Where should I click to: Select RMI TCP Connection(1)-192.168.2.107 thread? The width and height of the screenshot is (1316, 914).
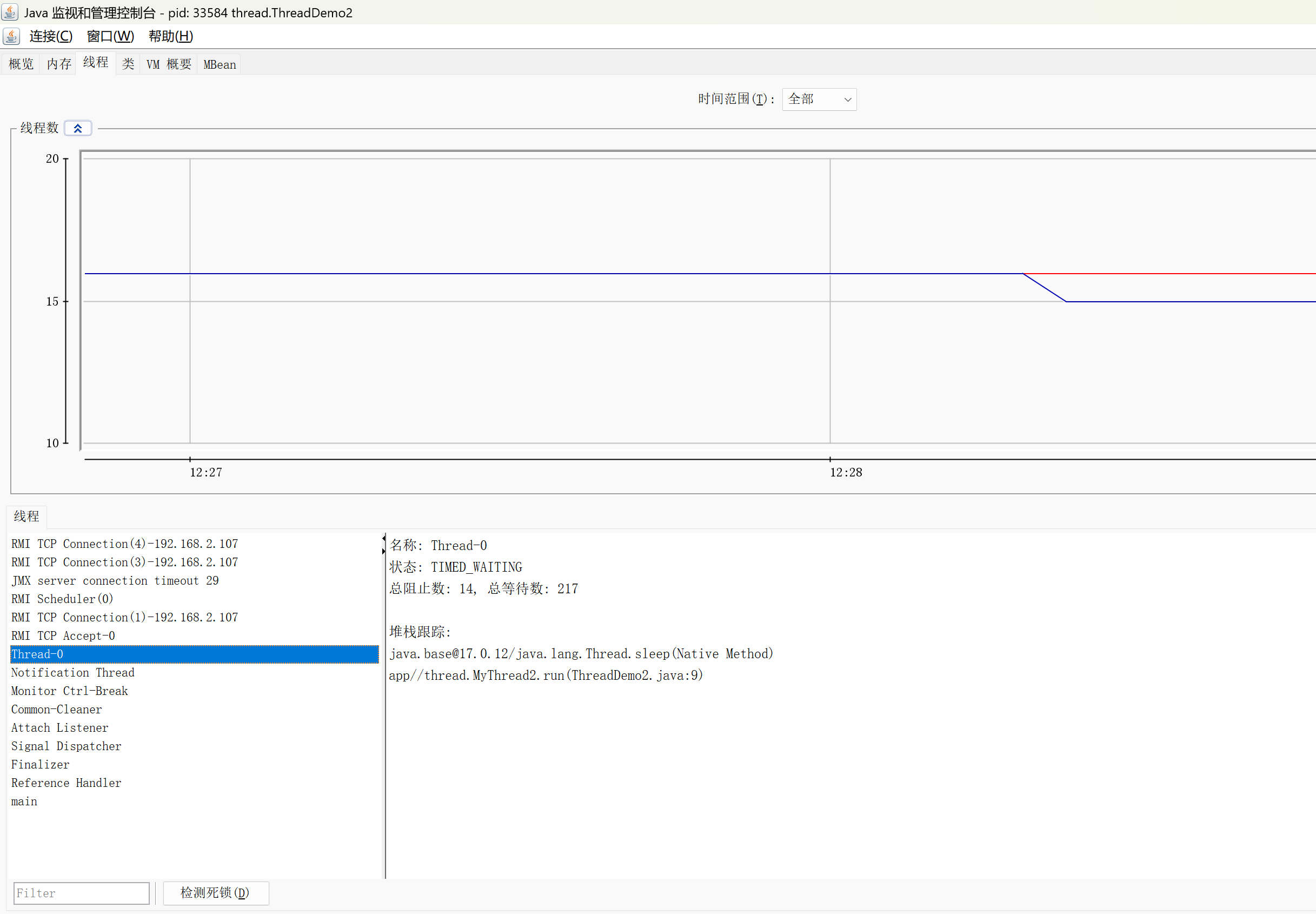pos(194,617)
